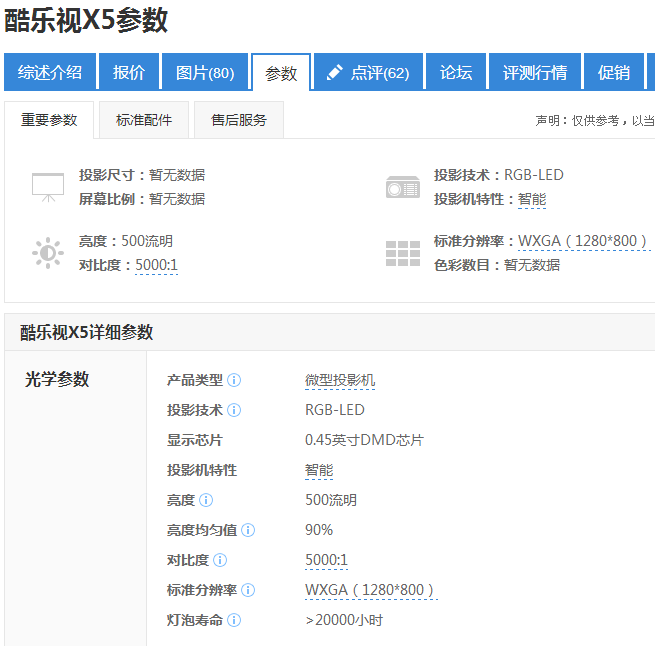Click info icon next to 投影技术
This screenshot has height=646, width=655.
click(234, 410)
